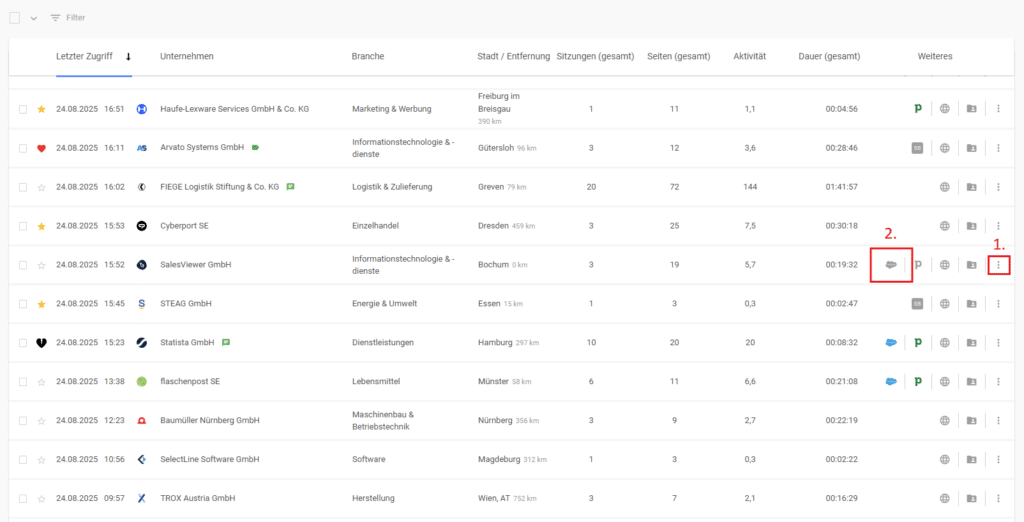Open company flaschenpost SE
The image size is (1024, 522).
click(x=190, y=382)
